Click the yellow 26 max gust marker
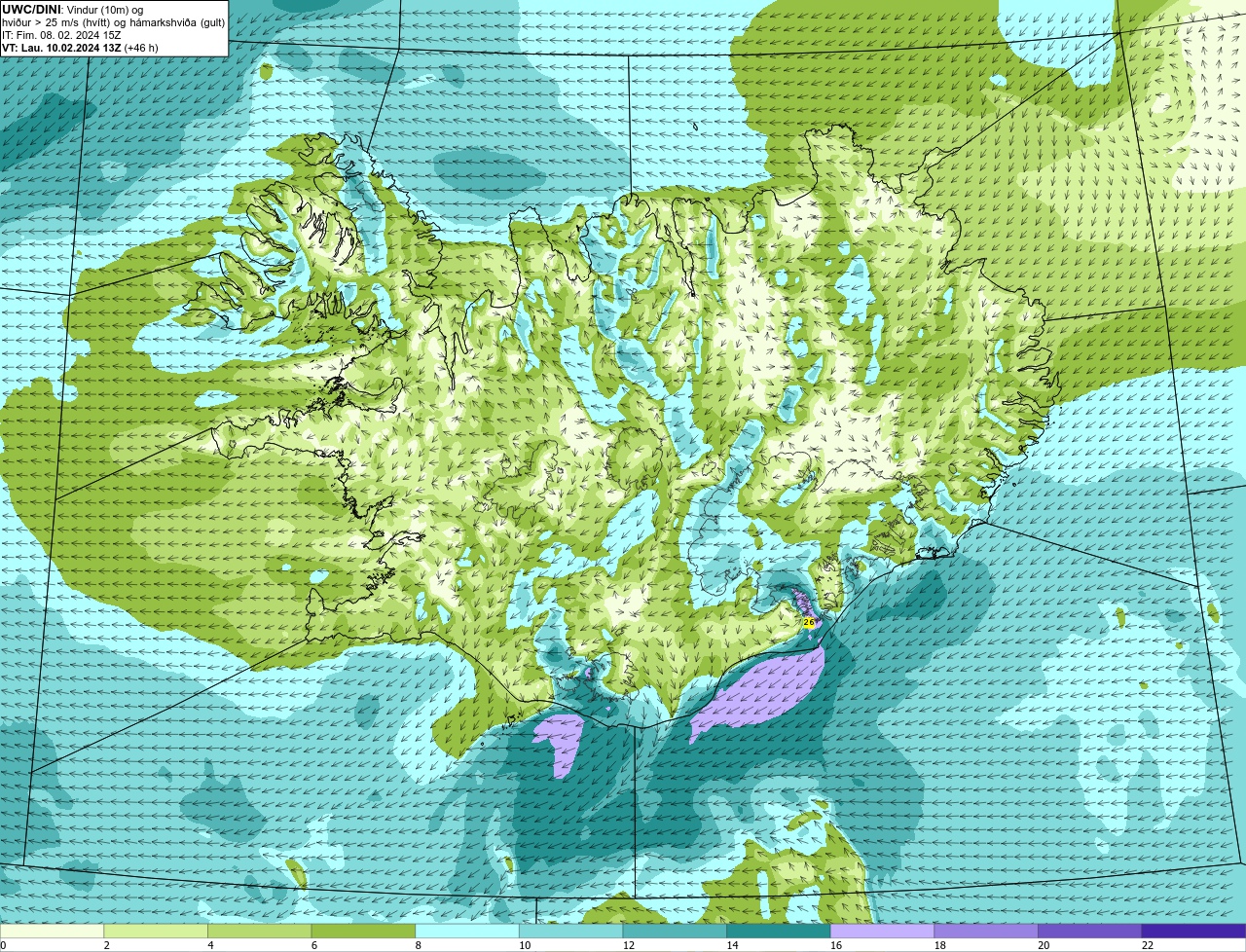1246x952 pixels. 809,622
